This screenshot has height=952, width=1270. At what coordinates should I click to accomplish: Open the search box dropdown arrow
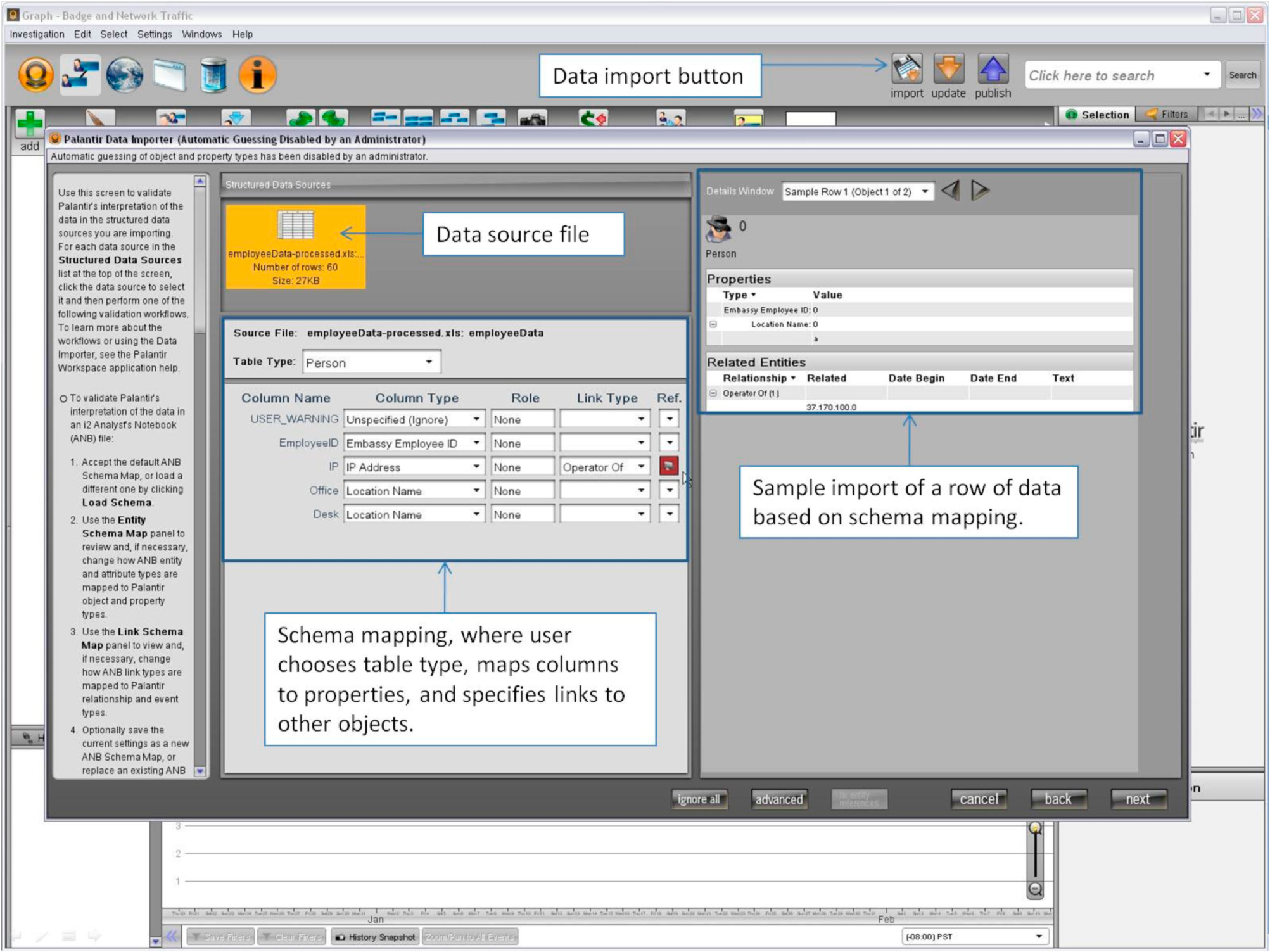pyautogui.click(x=1207, y=75)
